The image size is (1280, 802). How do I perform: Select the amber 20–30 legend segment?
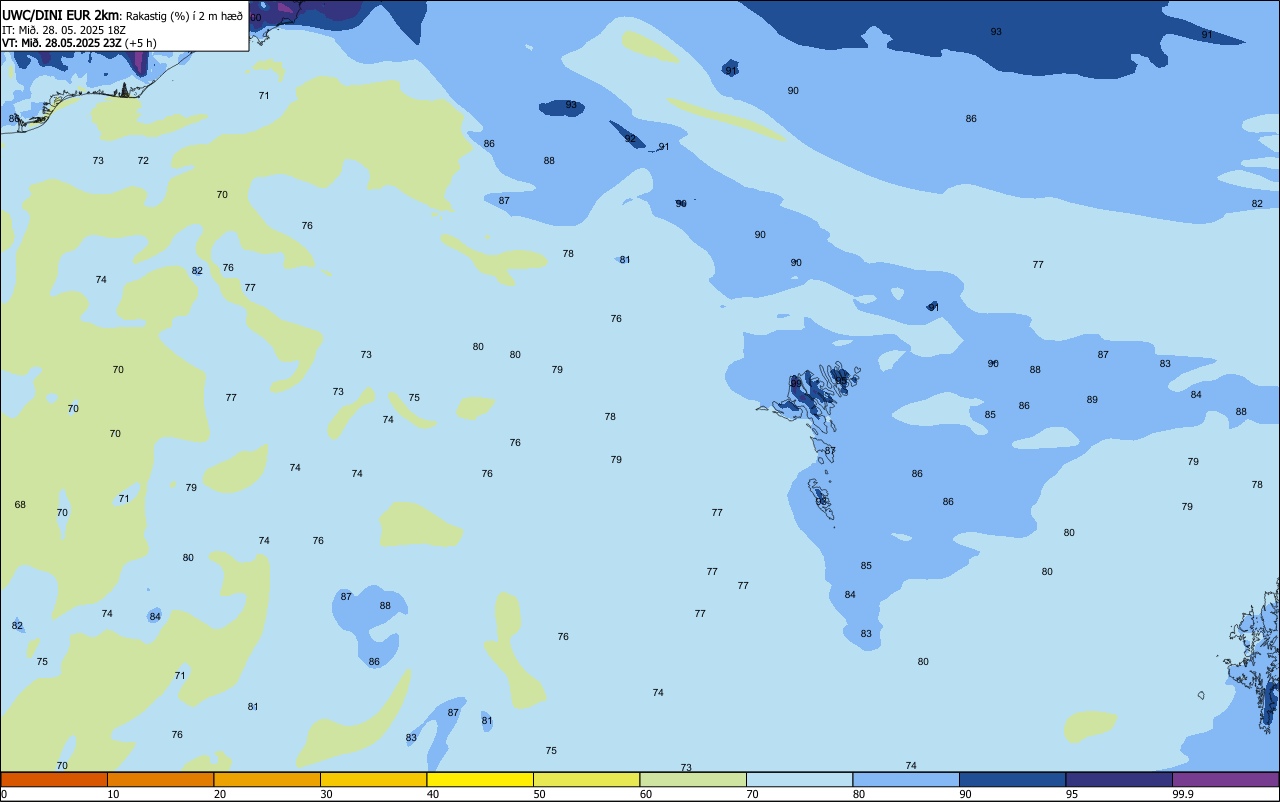click(x=267, y=779)
